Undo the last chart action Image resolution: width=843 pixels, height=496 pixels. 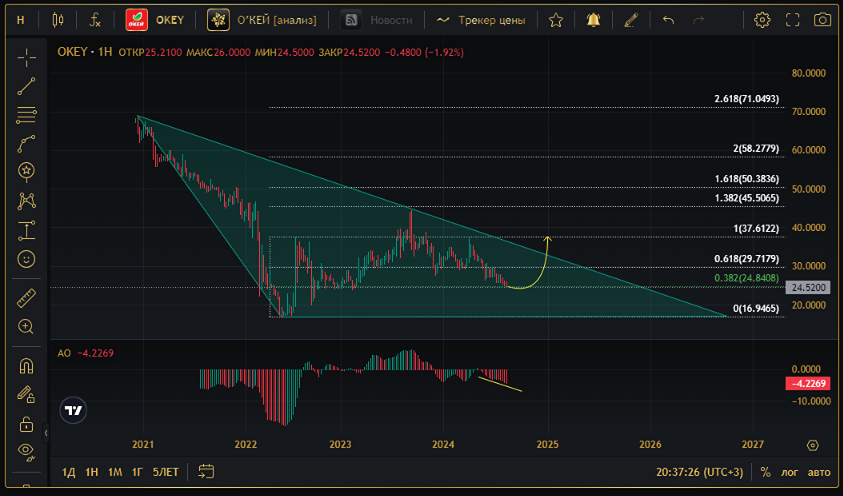[668, 20]
